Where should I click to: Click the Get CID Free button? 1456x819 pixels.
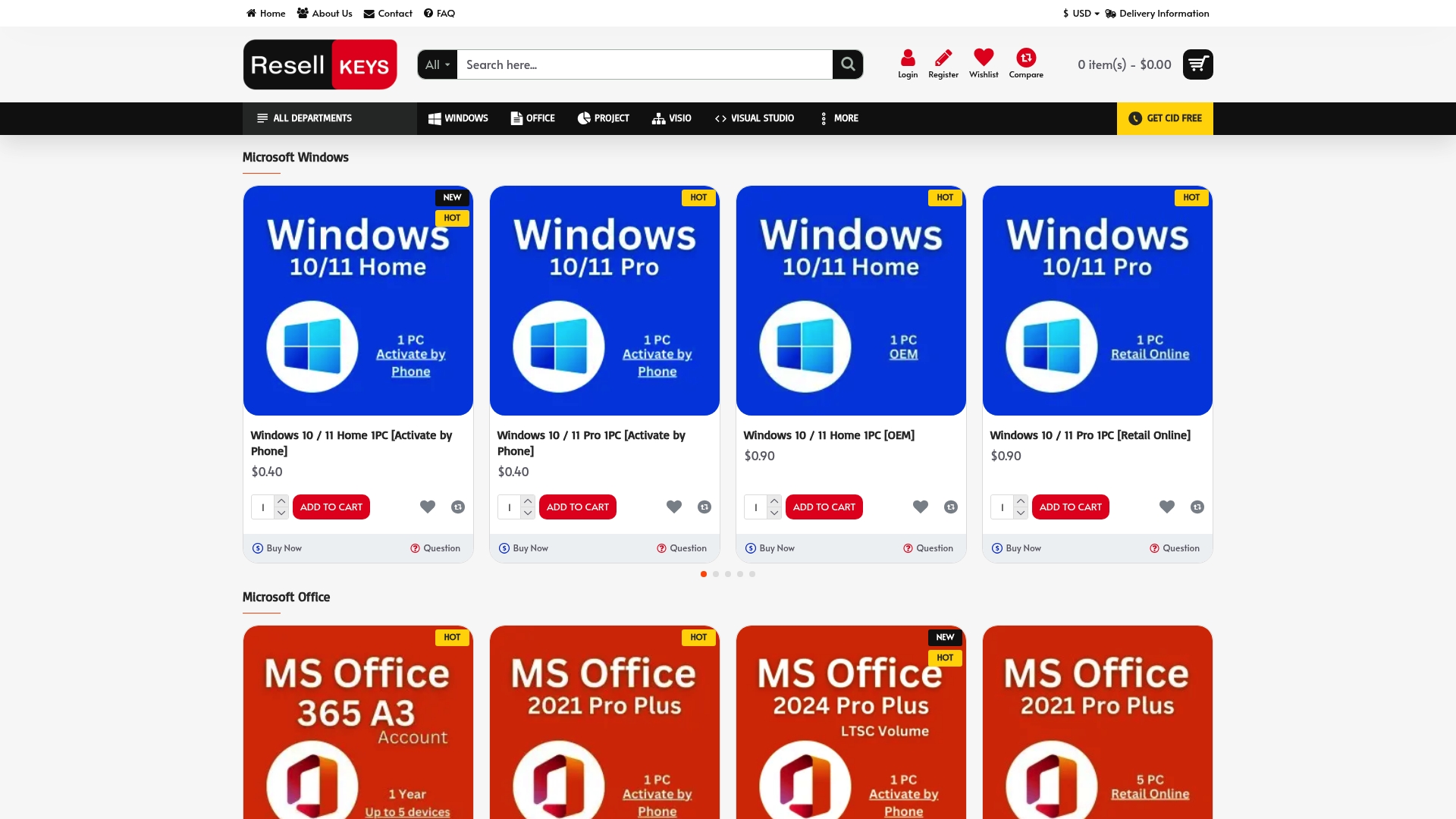point(1165,118)
